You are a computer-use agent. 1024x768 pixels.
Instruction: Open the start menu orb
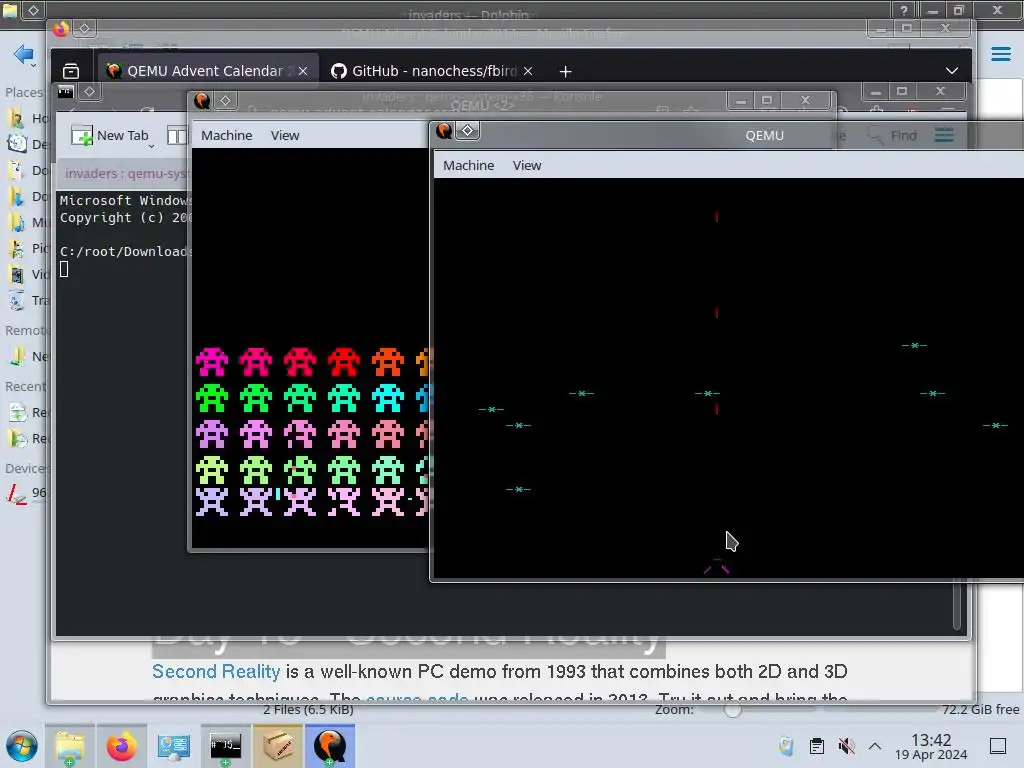click(x=22, y=746)
